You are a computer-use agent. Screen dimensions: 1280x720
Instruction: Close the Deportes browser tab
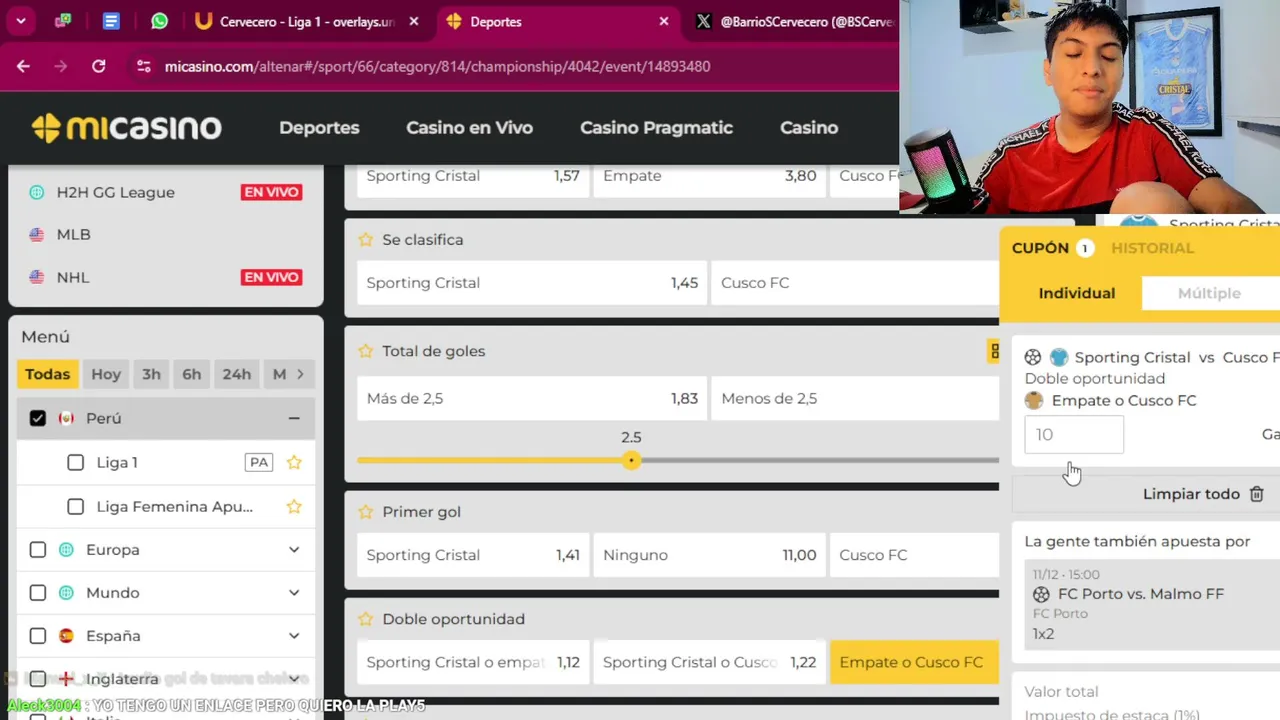(x=663, y=21)
